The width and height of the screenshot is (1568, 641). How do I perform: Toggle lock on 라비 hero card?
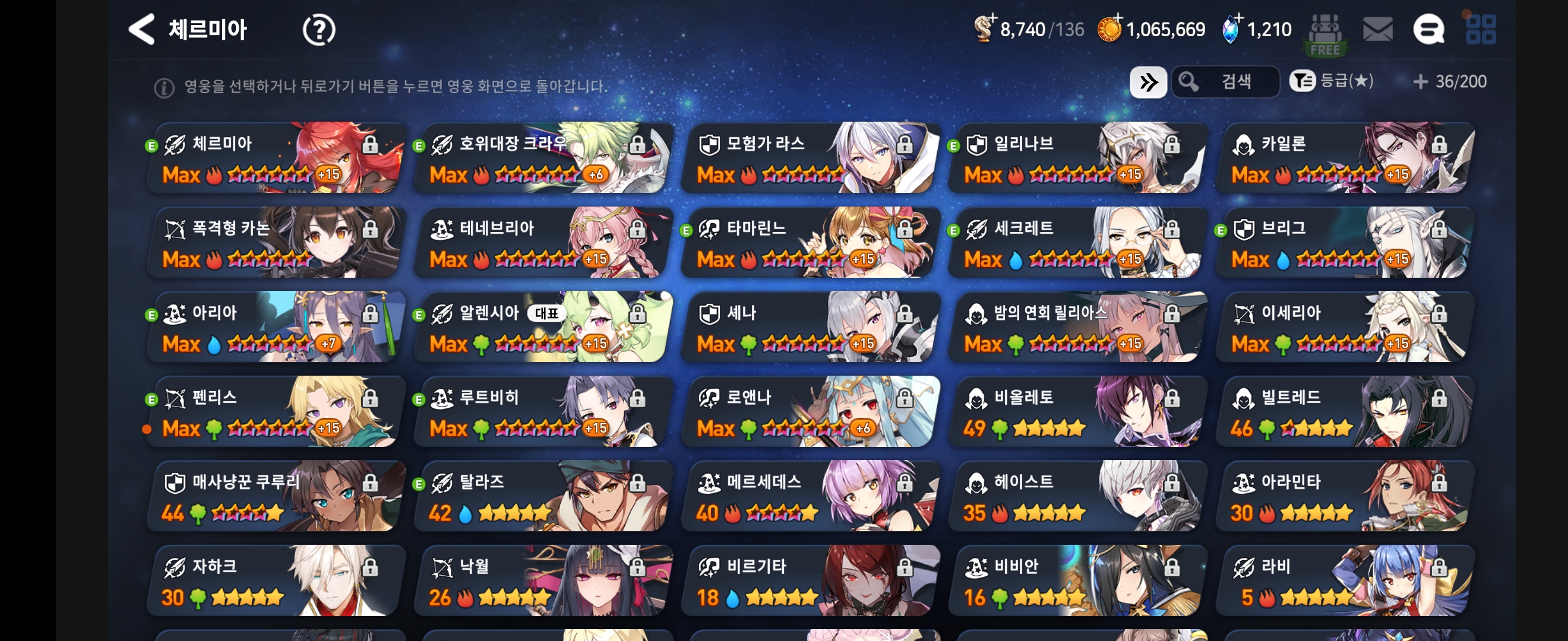coord(1439,567)
